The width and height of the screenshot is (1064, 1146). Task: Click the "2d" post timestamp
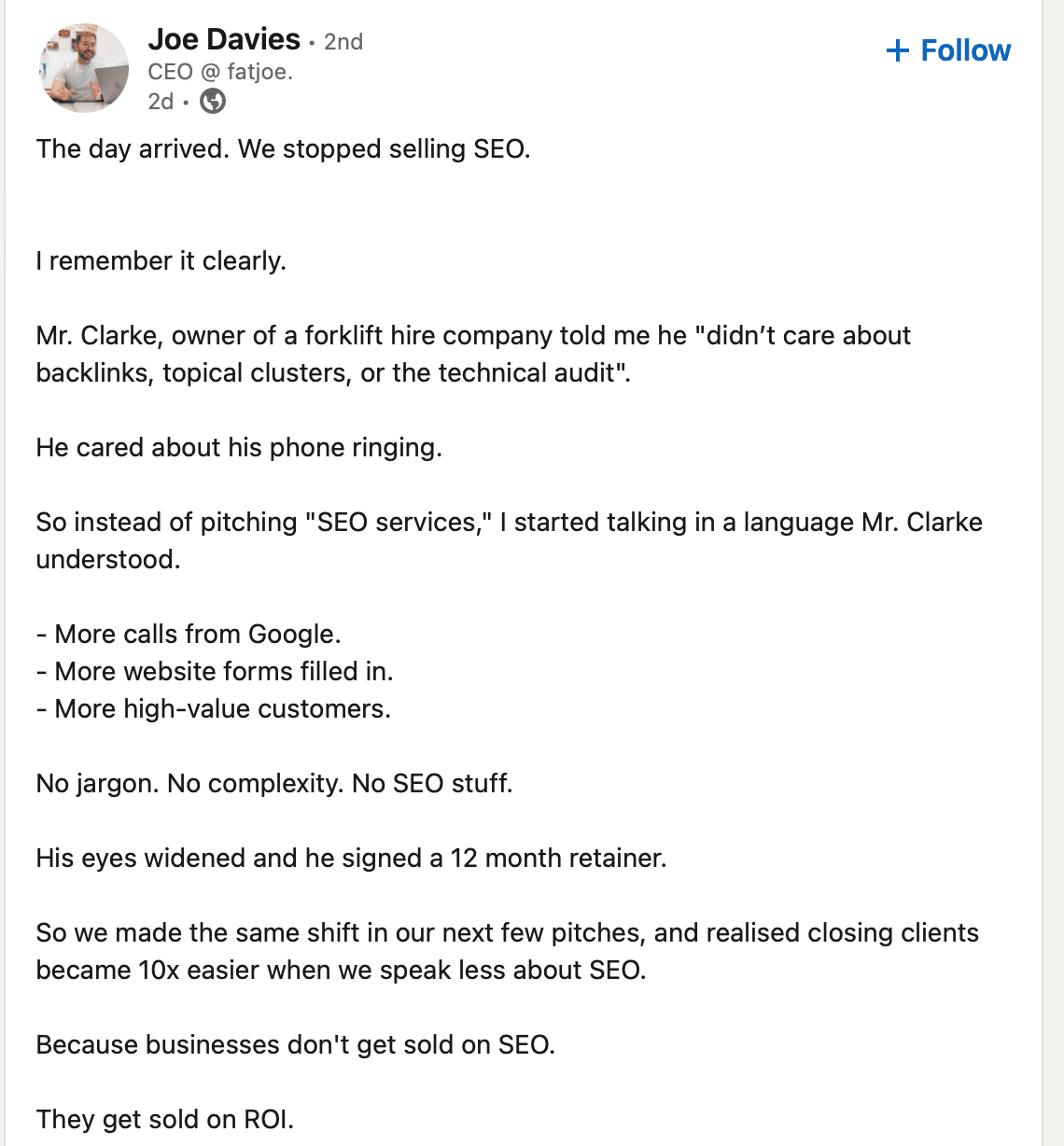point(161,101)
